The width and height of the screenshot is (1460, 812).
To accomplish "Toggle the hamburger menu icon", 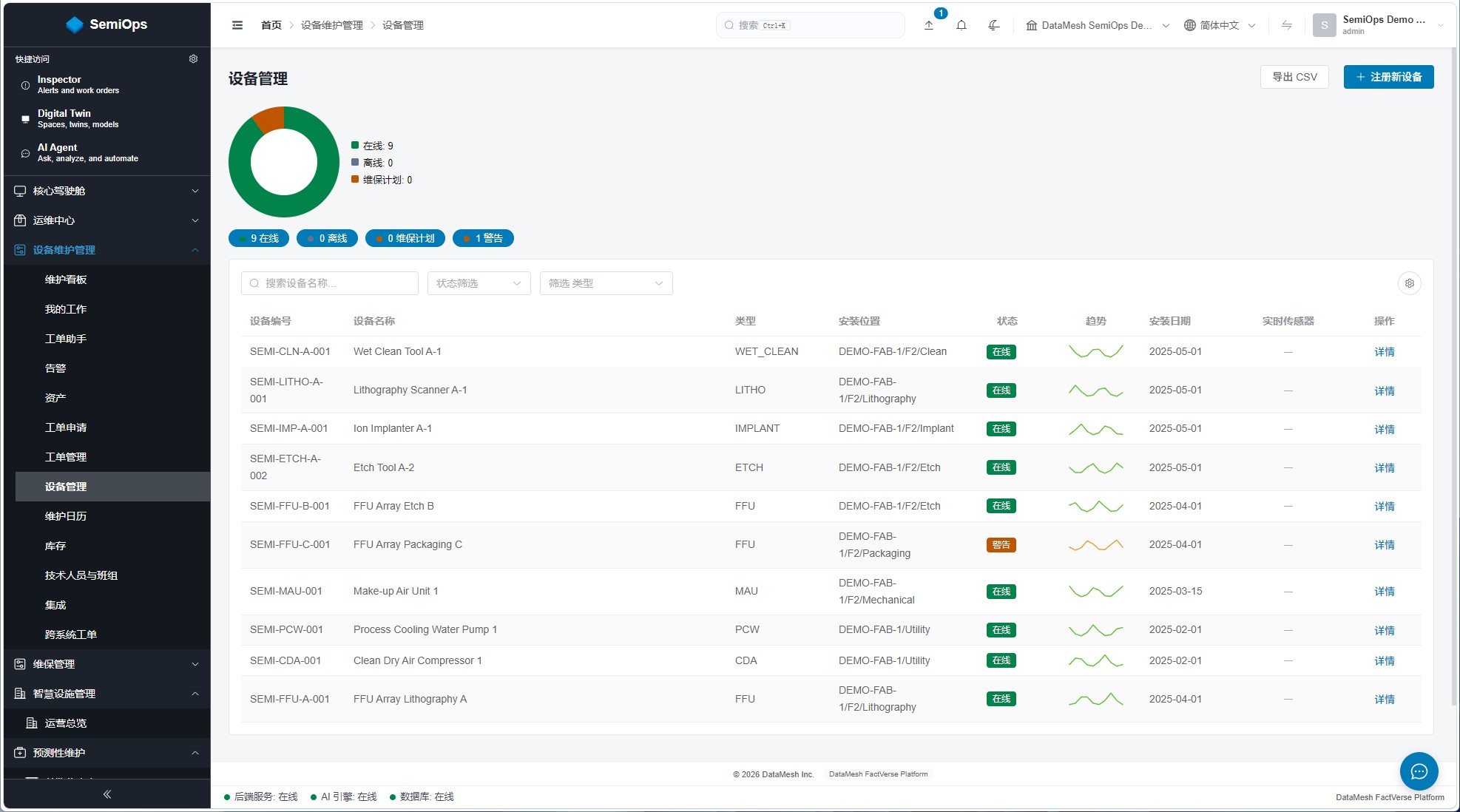I will [x=237, y=25].
